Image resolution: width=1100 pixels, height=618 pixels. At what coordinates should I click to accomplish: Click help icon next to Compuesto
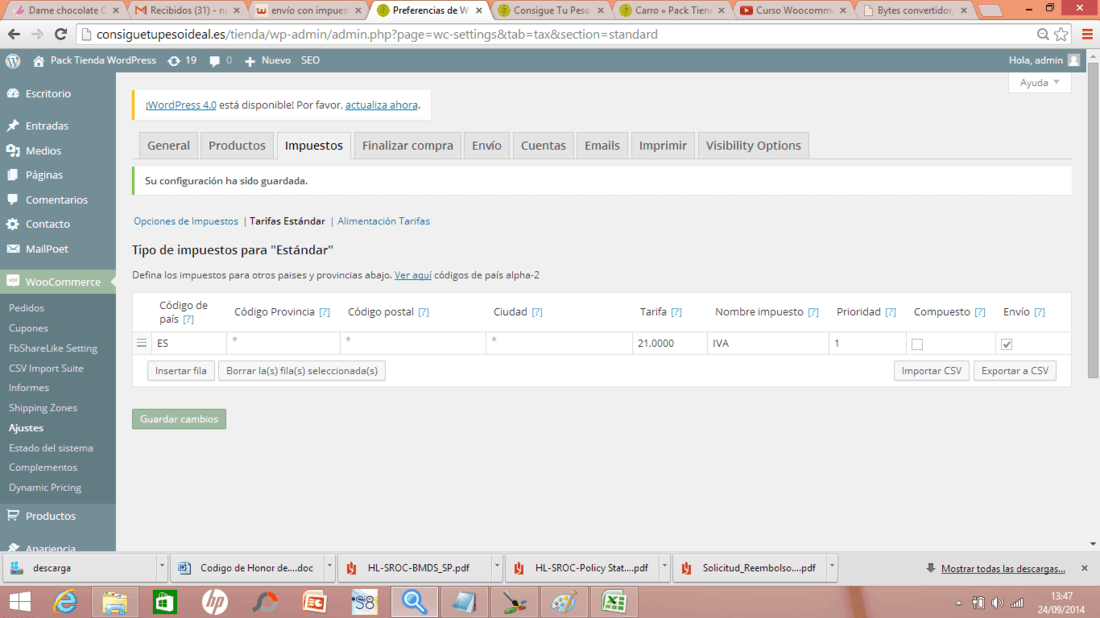pyautogui.click(x=980, y=312)
